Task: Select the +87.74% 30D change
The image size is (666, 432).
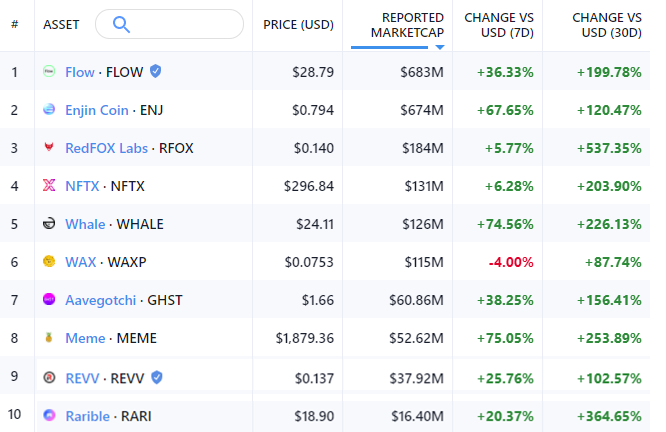Action: (x=613, y=262)
